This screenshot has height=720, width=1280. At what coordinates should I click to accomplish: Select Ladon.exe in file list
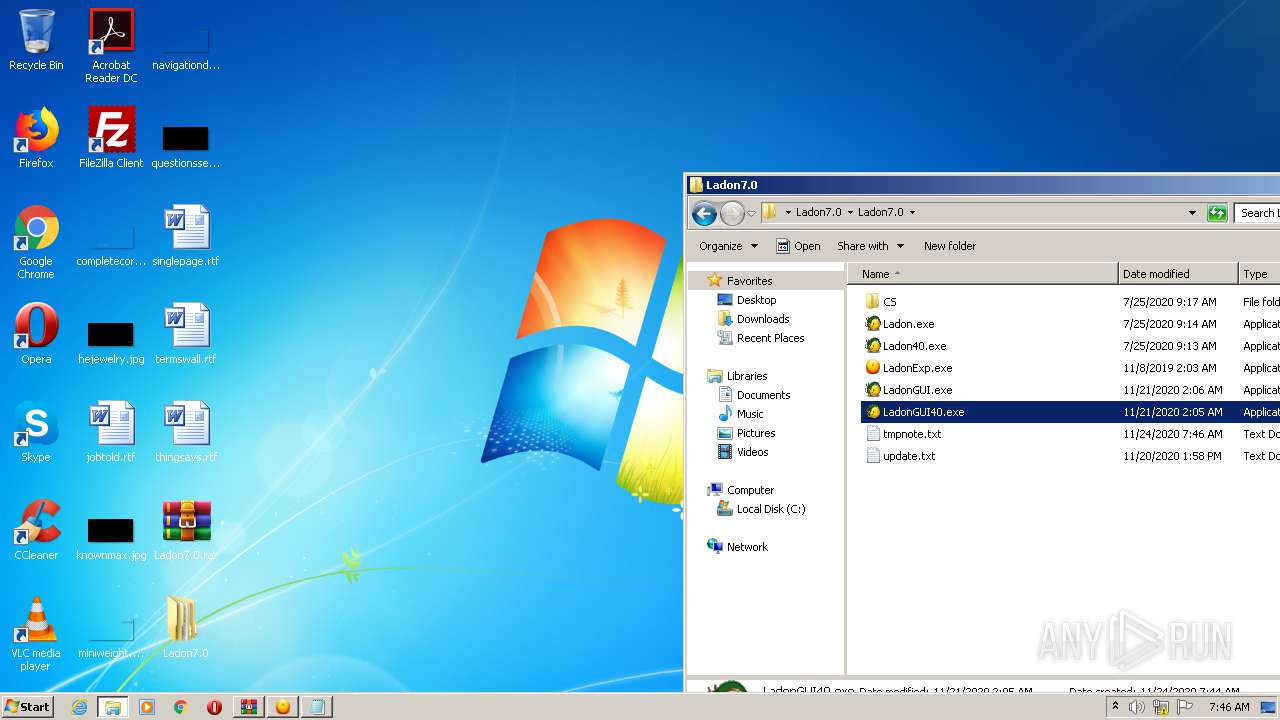point(908,324)
